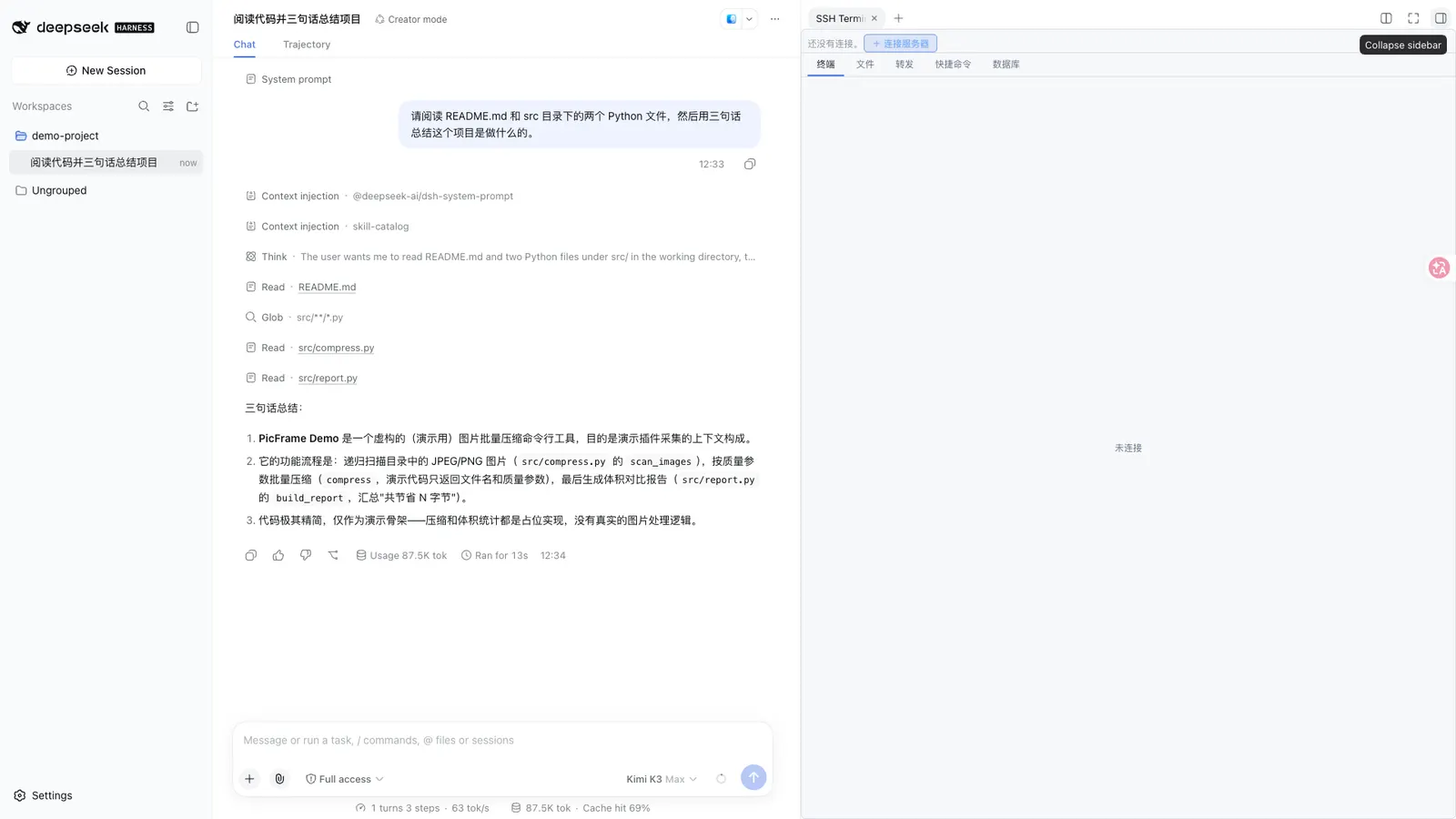Open the src/report.py link
Viewport: 1456px width, 819px height.
pos(328,378)
